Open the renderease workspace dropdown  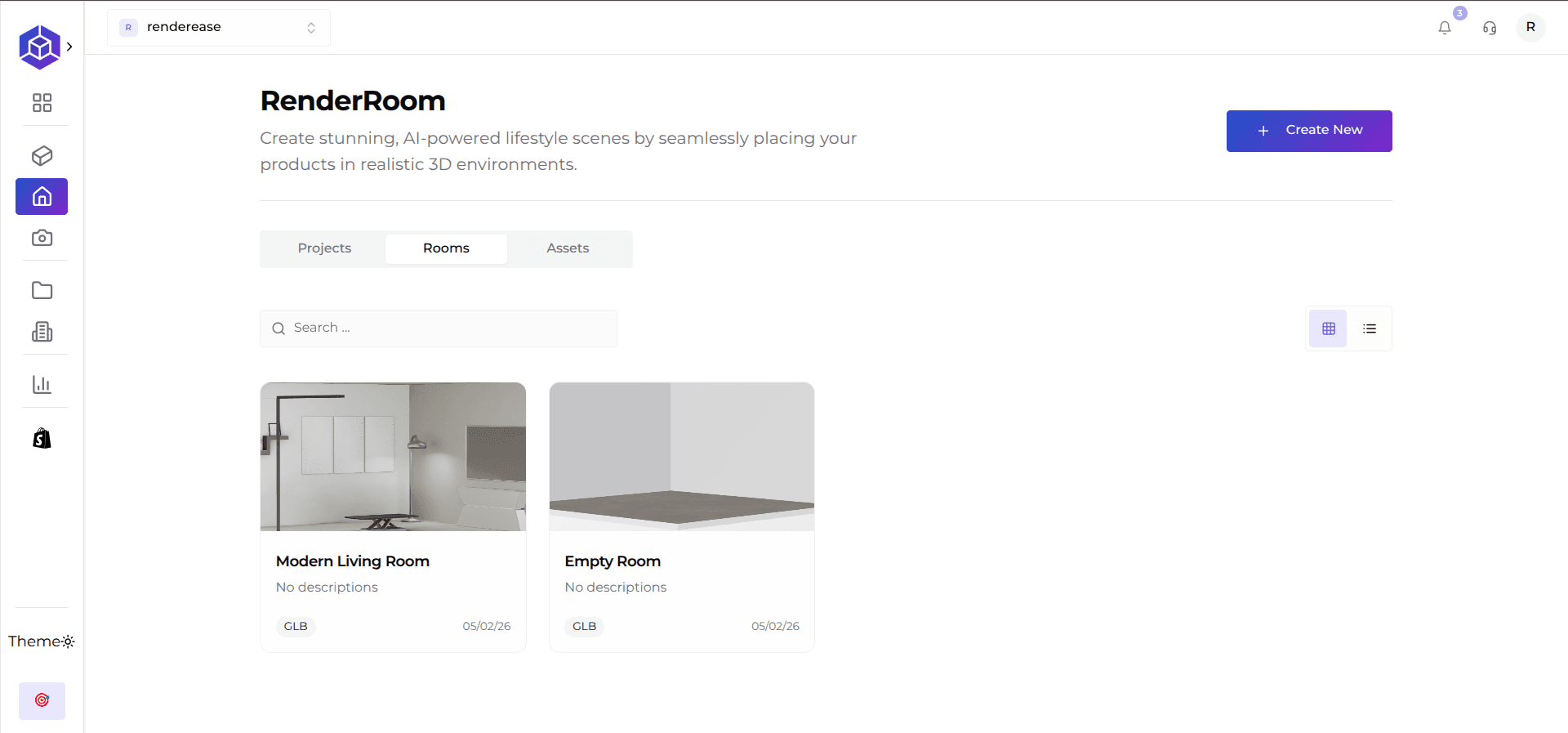[x=219, y=27]
